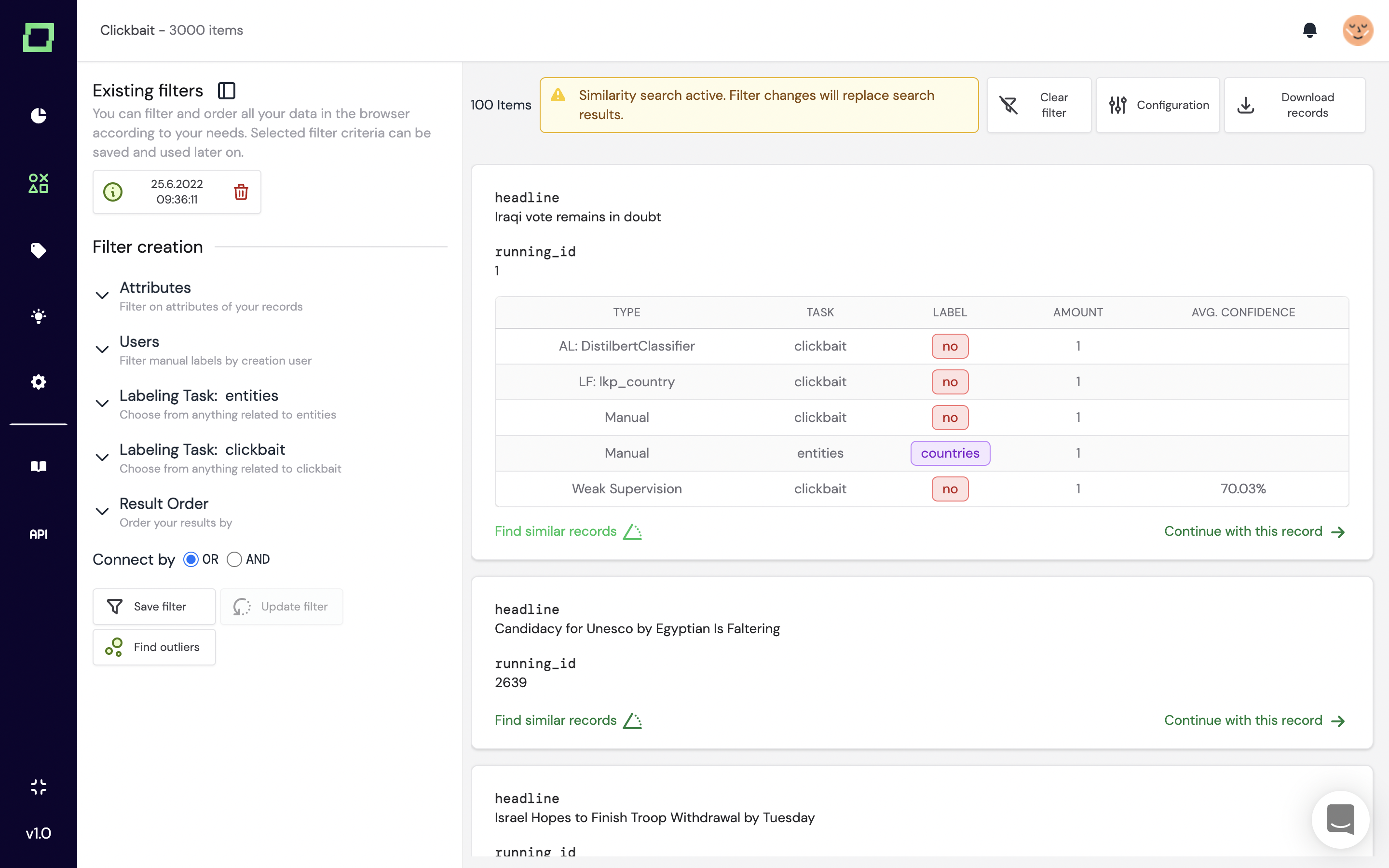Click the notification bell icon
Image resolution: width=1389 pixels, height=868 pixels.
1309,30
